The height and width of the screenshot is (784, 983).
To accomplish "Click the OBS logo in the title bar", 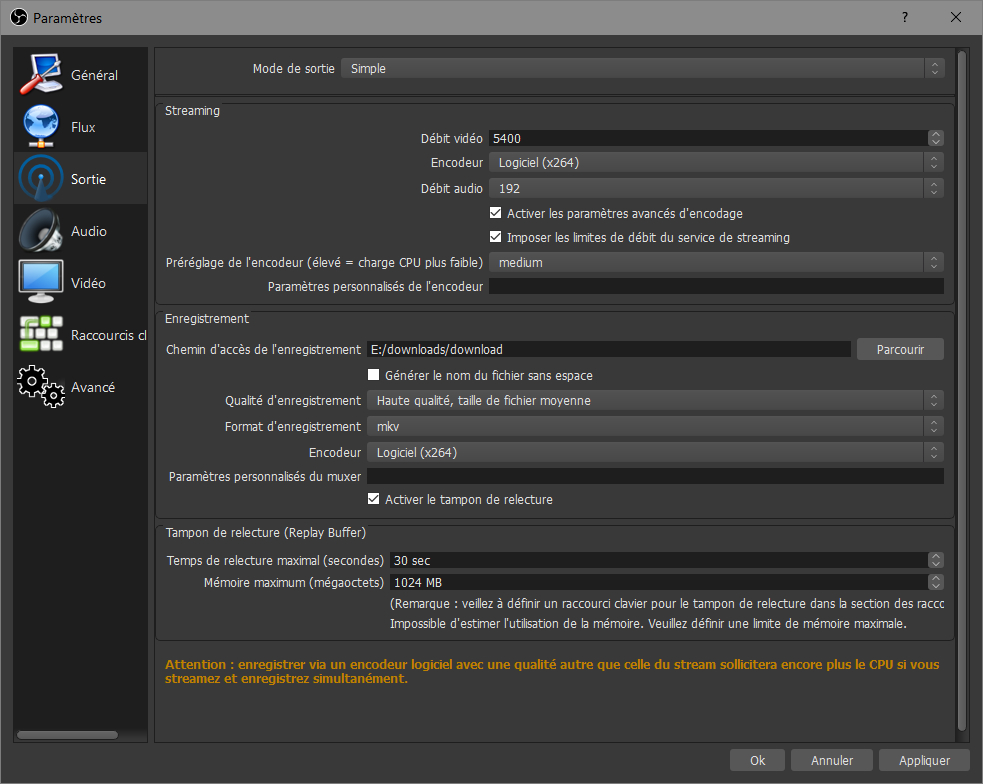I will [19, 18].
